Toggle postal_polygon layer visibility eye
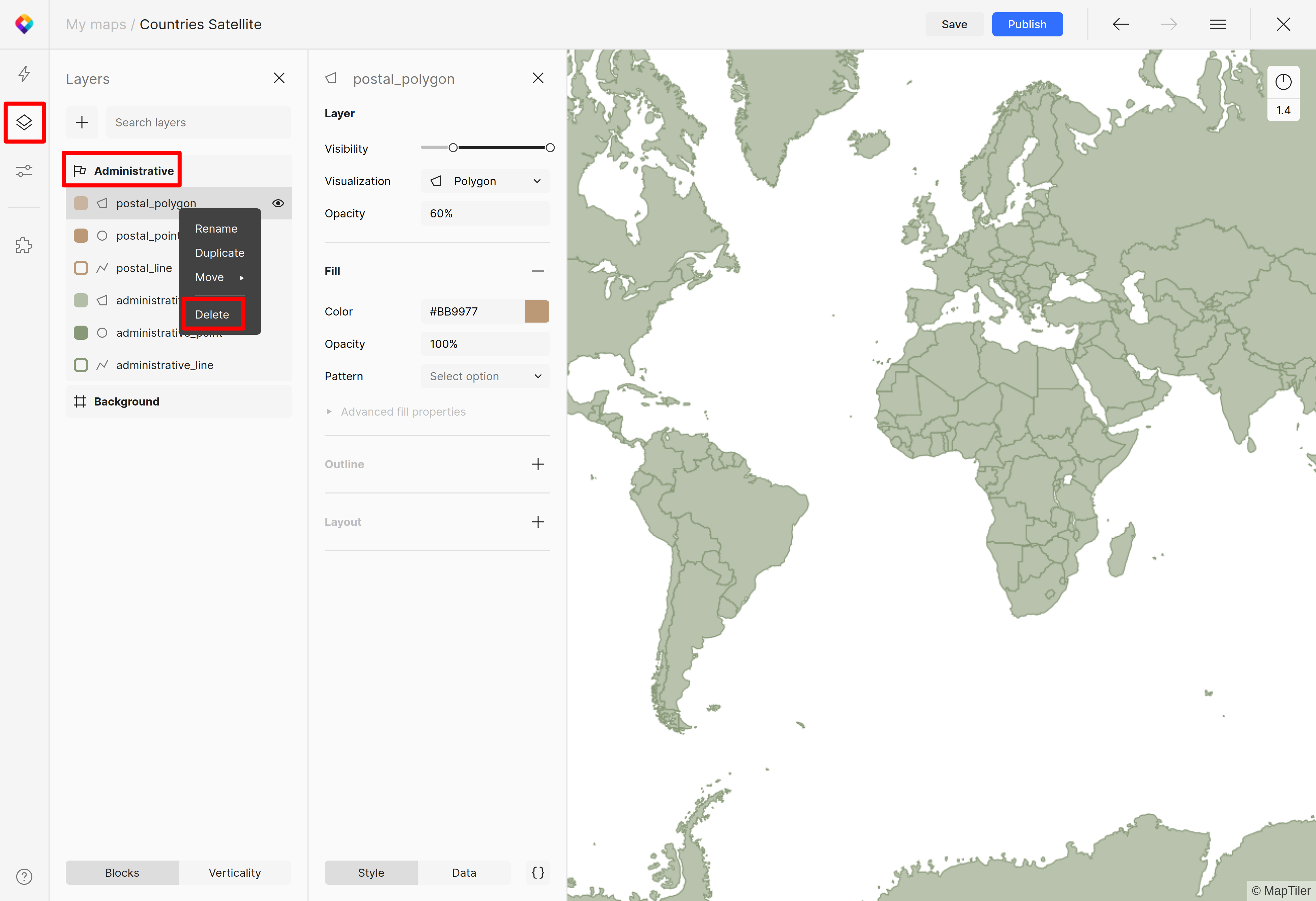This screenshot has width=1316, height=901. (x=278, y=203)
